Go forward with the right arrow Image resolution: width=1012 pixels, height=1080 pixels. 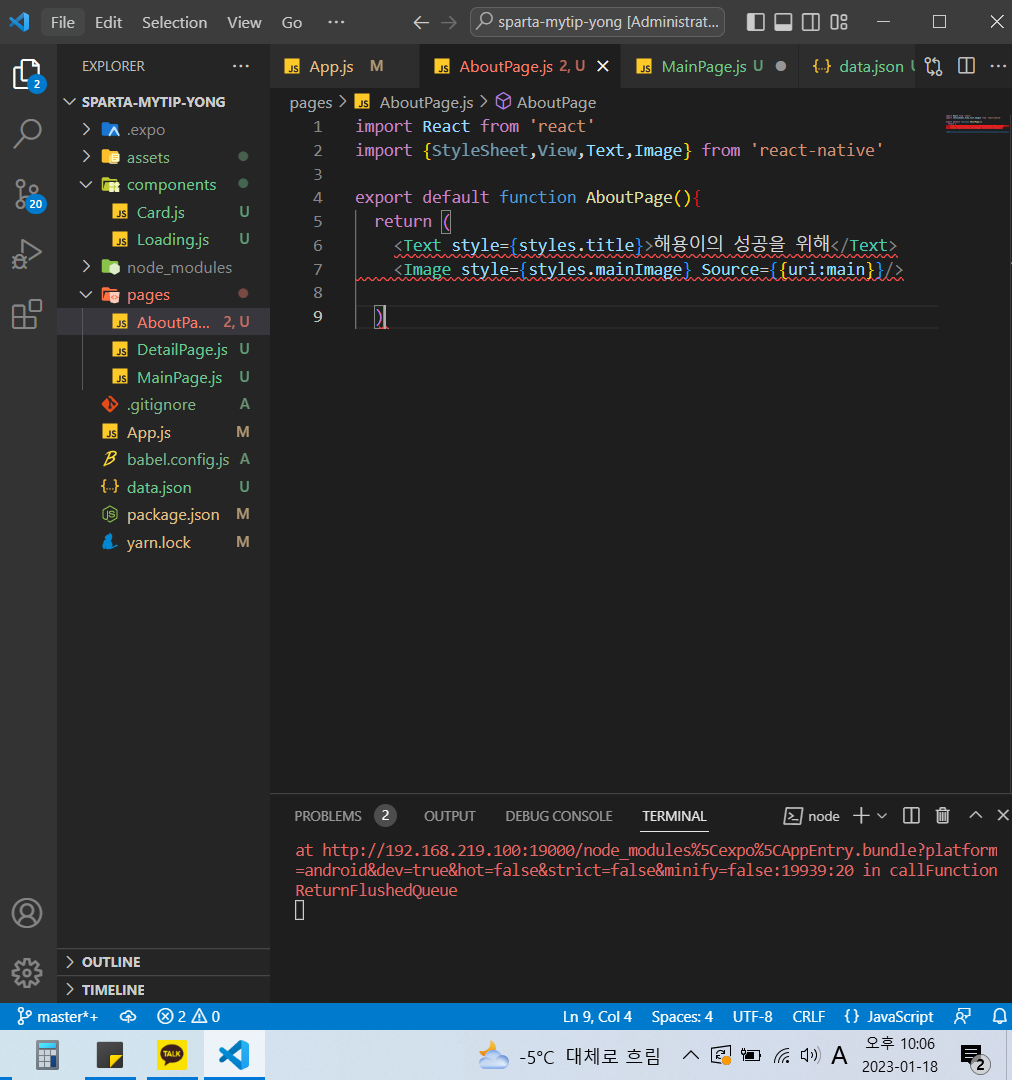[x=449, y=23]
